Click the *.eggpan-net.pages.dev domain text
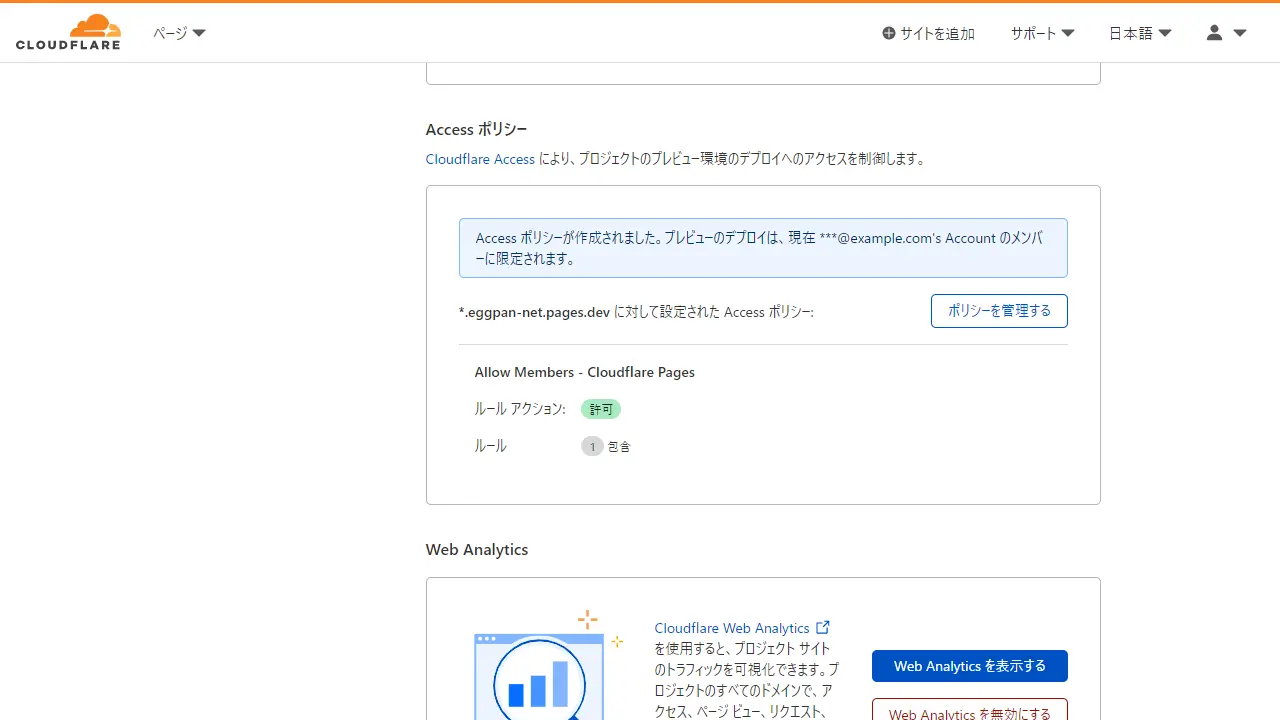 (534, 312)
